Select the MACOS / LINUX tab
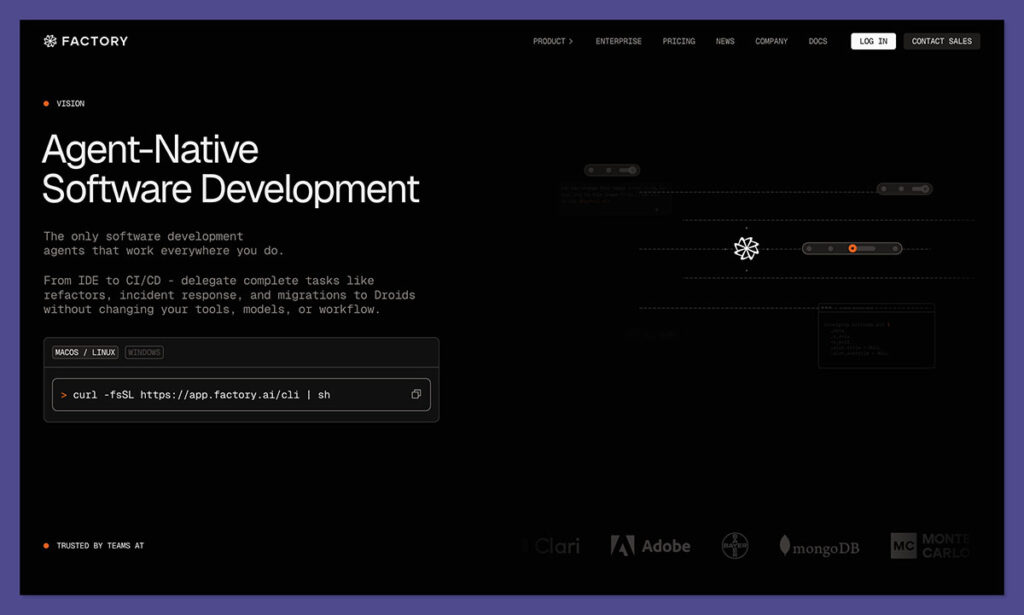Viewport: 1024px width, 615px height. click(84, 352)
